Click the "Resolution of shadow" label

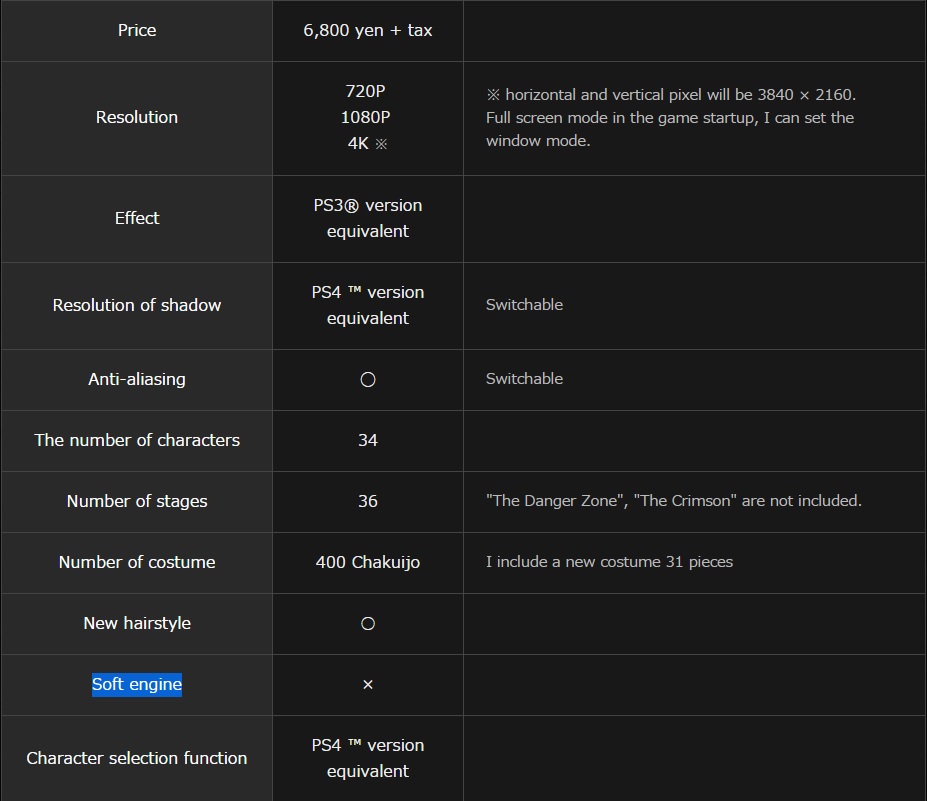(x=137, y=305)
